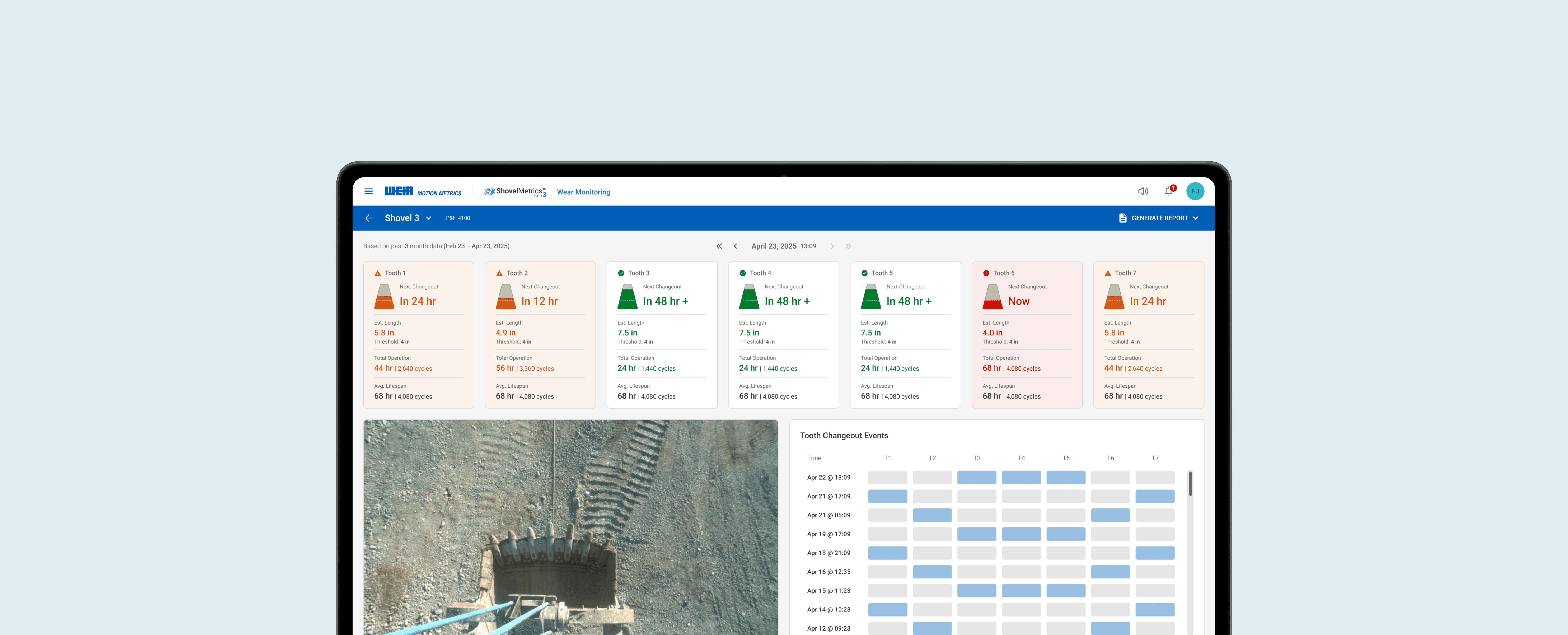Image resolution: width=1568 pixels, height=635 pixels.
Task: Open the EJ user avatar menu
Action: pyautogui.click(x=1195, y=191)
